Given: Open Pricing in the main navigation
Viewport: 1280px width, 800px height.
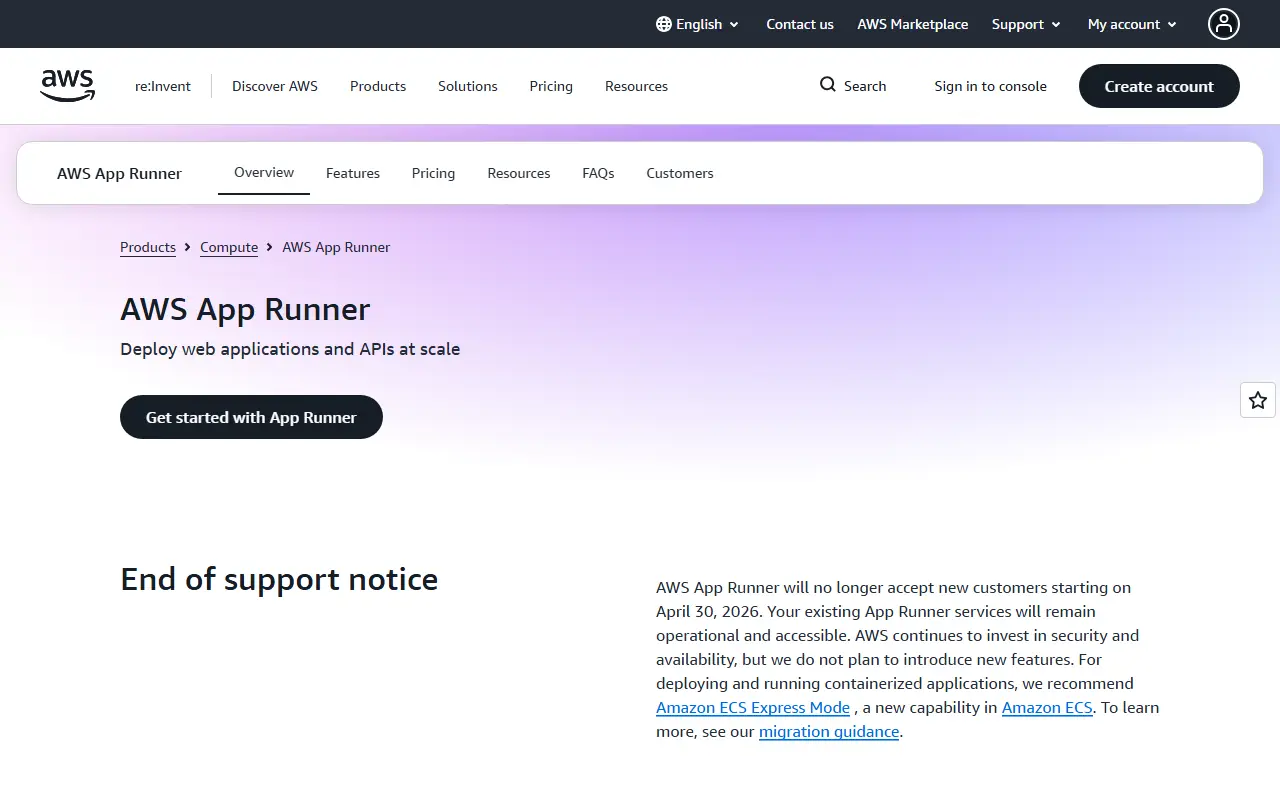Looking at the screenshot, I should click(x=551, y=86).
